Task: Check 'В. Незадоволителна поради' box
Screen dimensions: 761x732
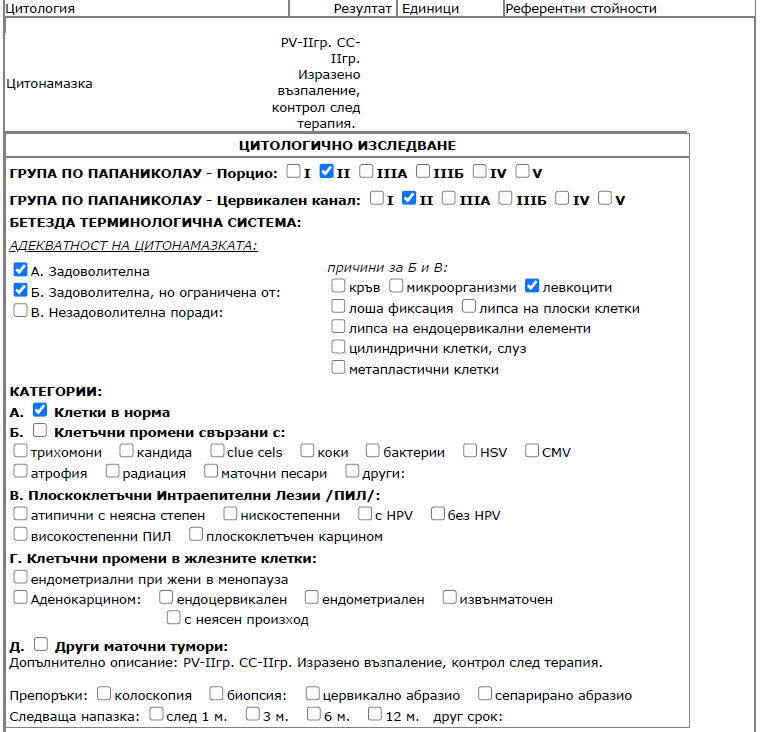Action: click(21, 310)
